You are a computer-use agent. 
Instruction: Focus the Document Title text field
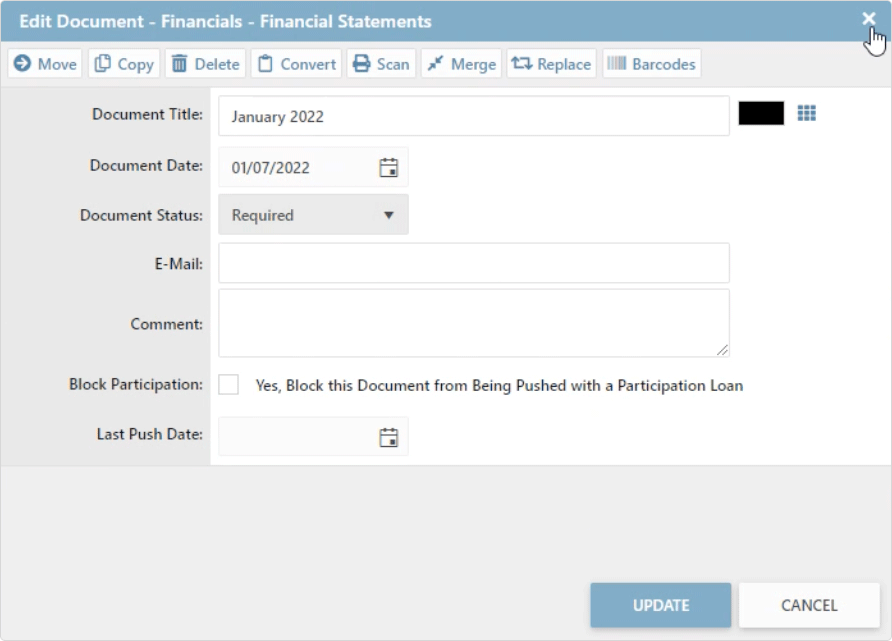tap(473, 116)
